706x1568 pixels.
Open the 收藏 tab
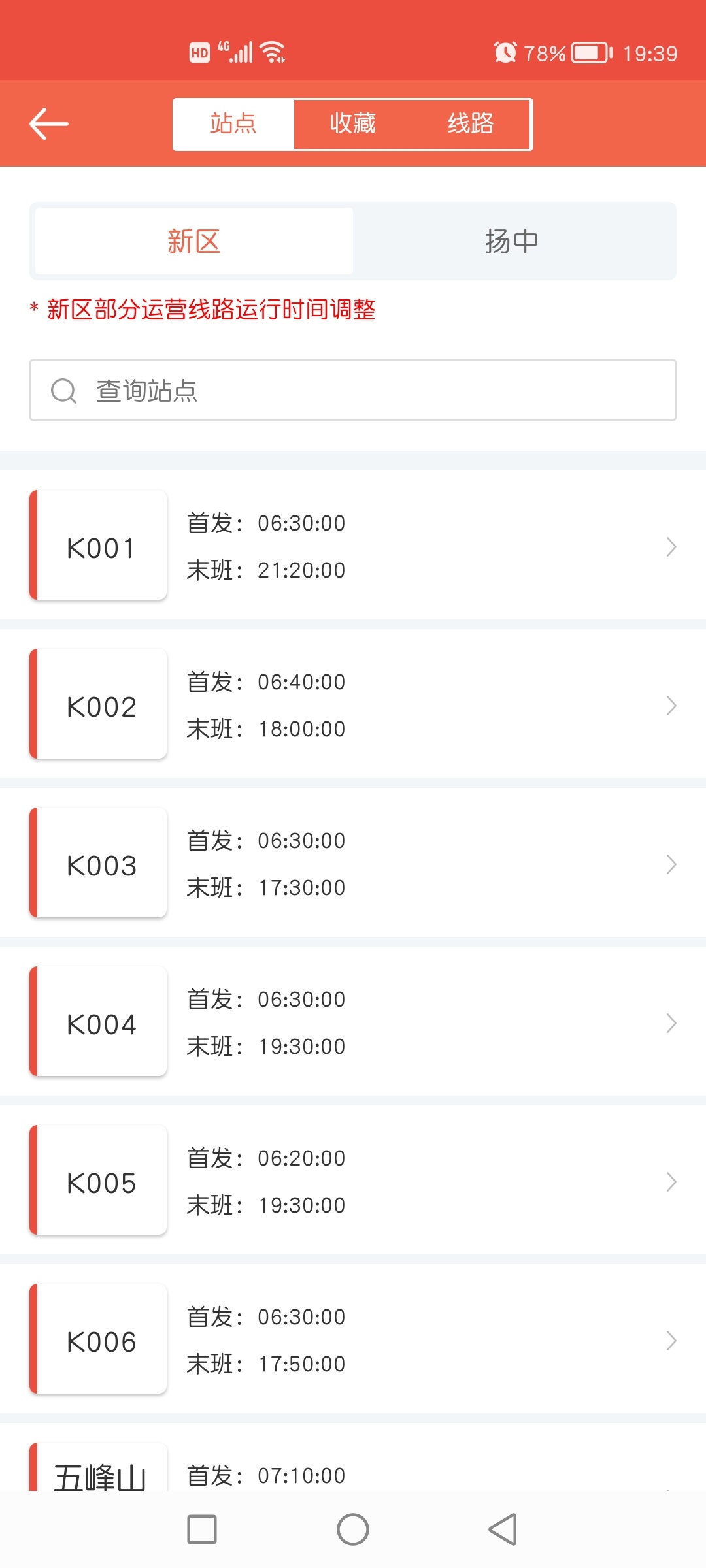click(x=352, y=124)
